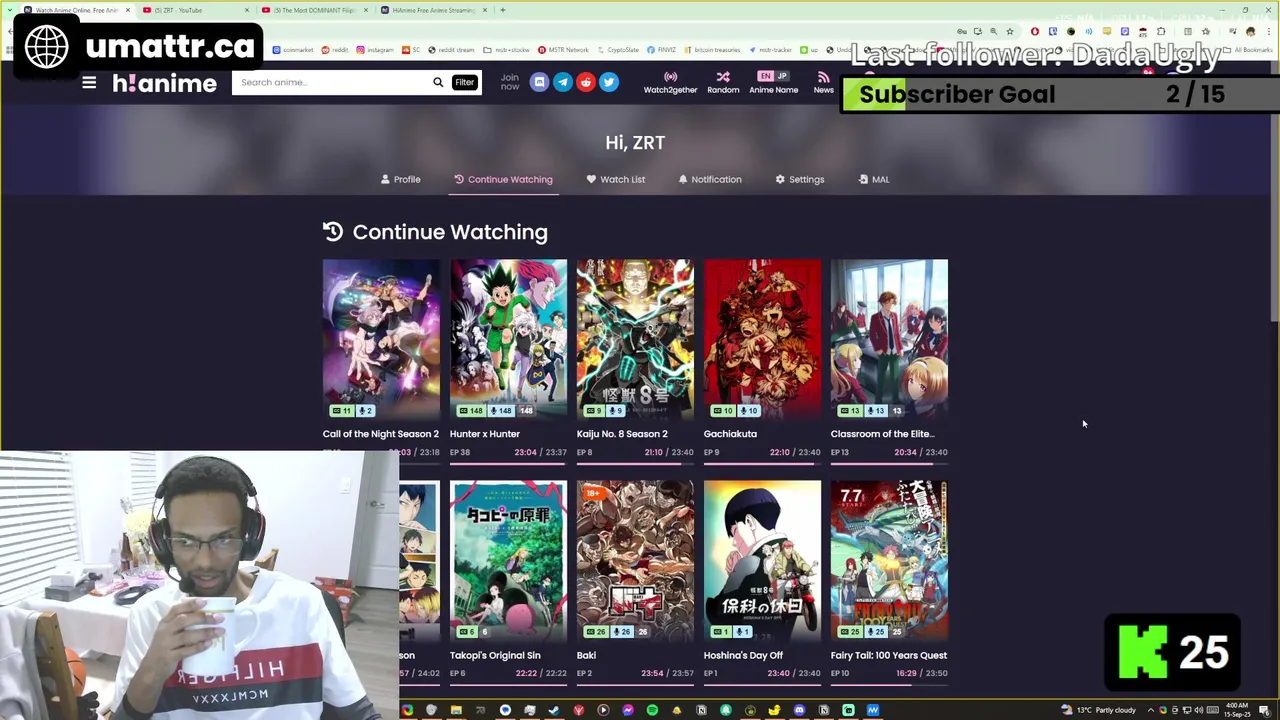Open Hunter x Hunter poster
Image resolution: width=1280 pixels, height=720 pixels.
[x=508, y=339]
